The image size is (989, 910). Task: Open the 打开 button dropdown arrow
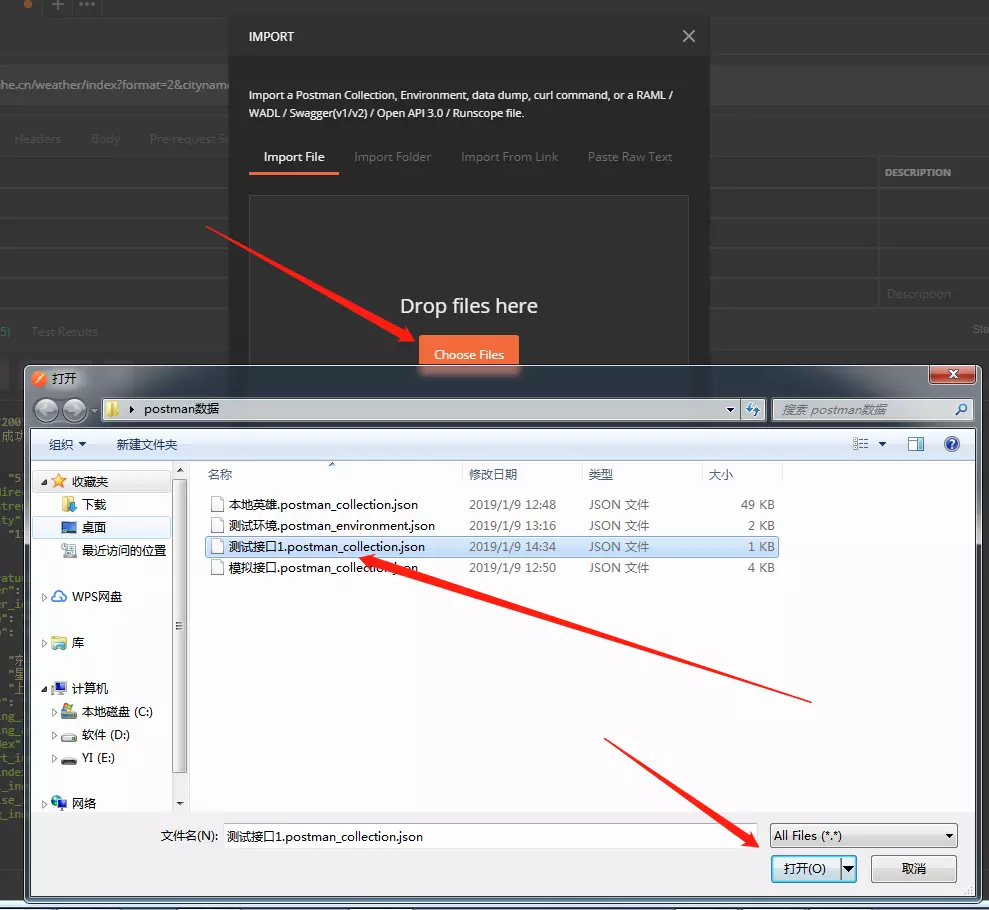[848, 868]
